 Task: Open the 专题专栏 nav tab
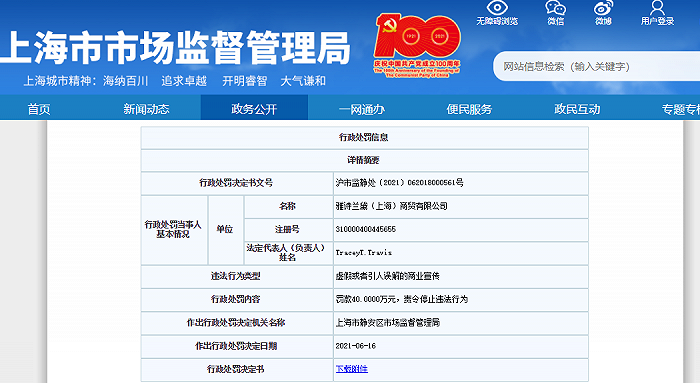681,109
